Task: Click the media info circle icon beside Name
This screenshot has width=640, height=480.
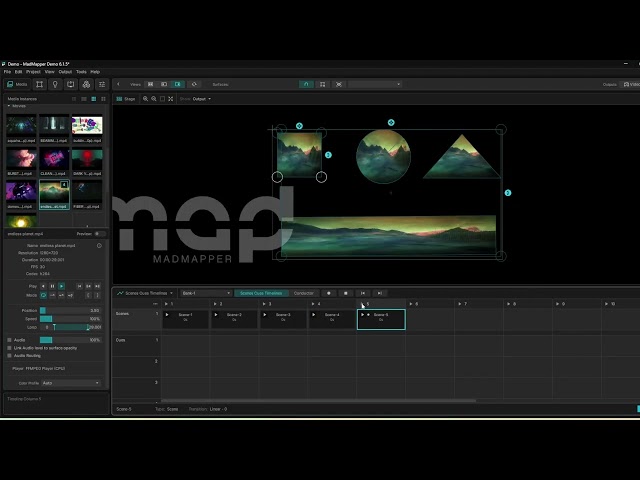Action: 99,246
